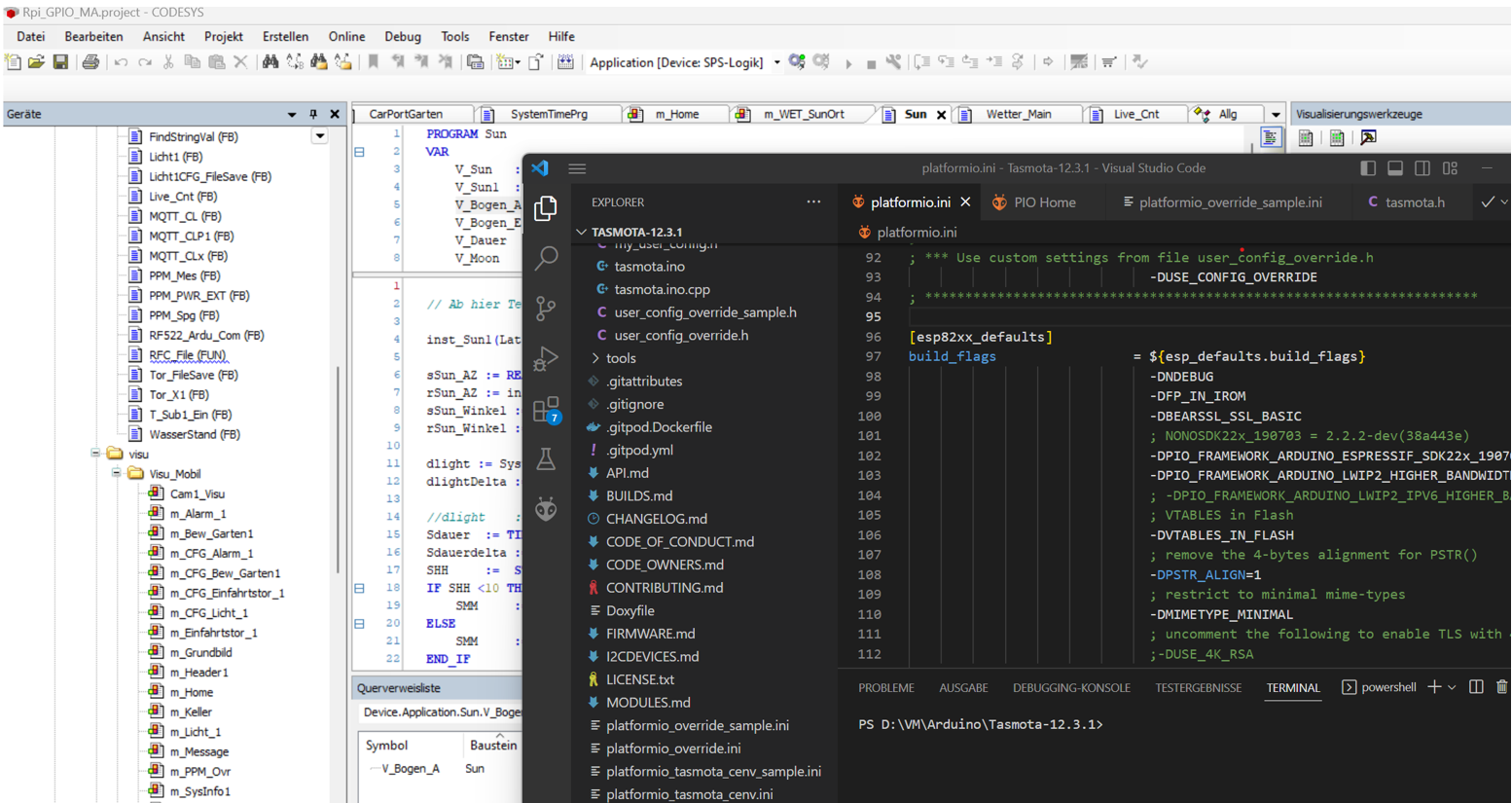Click the CODESYS login gear icon
The image size is (1512, 803).
tap(797, 62)
